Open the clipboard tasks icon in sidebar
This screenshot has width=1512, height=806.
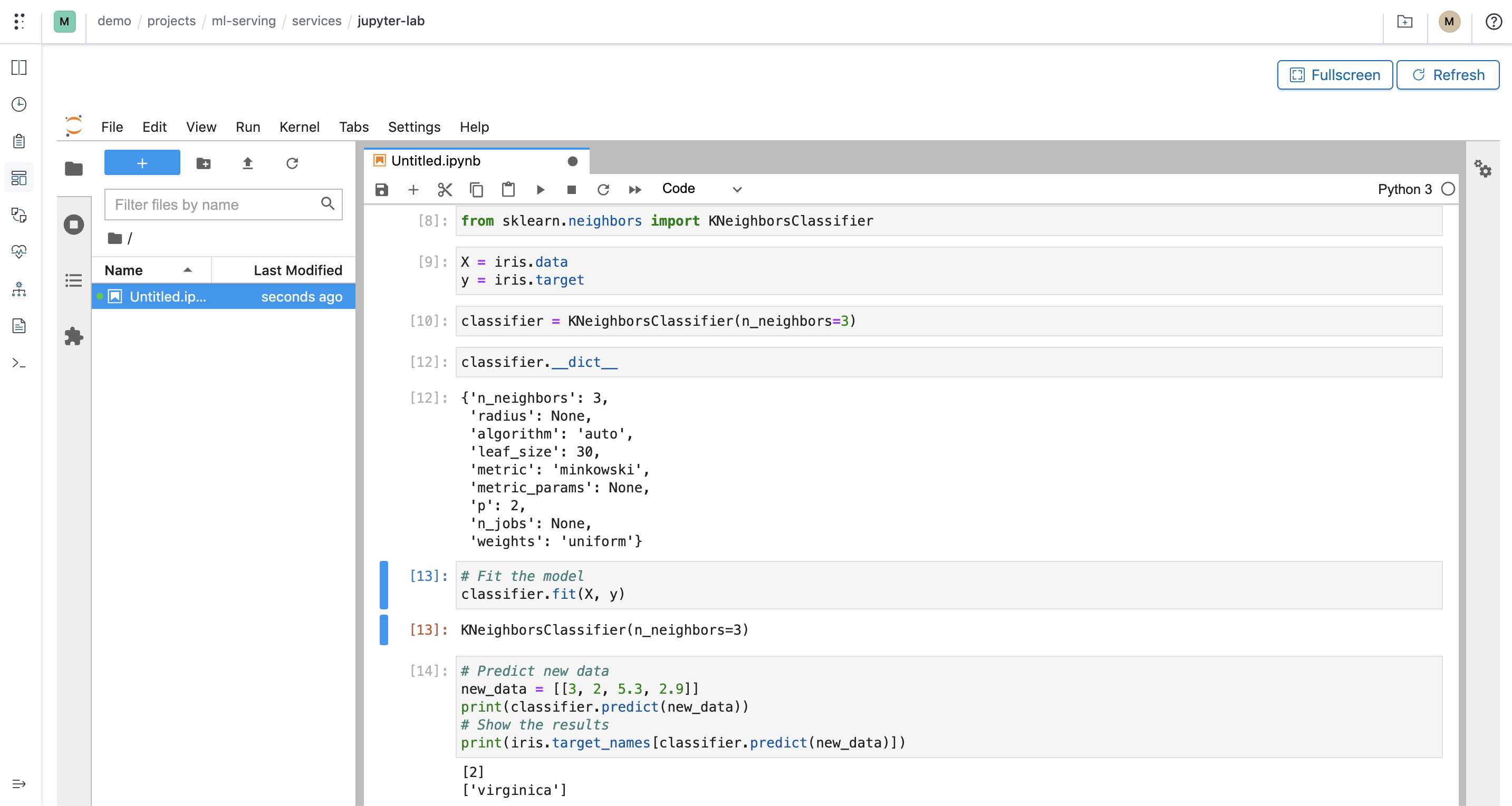[20, 141]
